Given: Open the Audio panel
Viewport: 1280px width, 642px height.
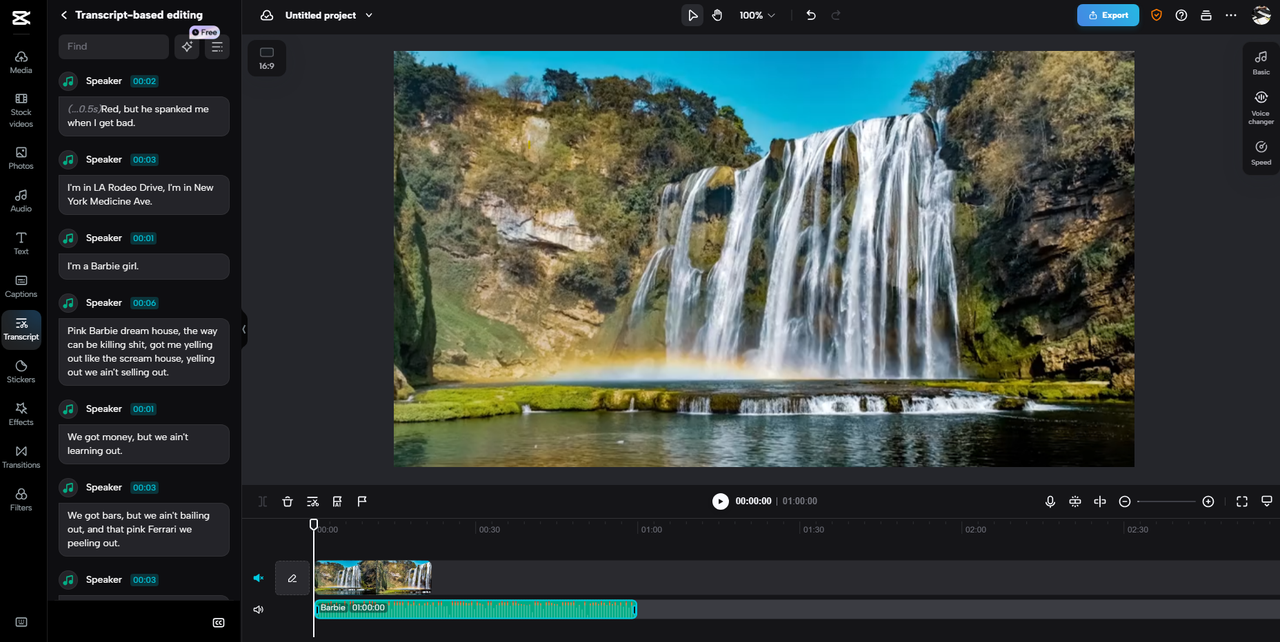Looking at the screenshot, I should [21, 201].
